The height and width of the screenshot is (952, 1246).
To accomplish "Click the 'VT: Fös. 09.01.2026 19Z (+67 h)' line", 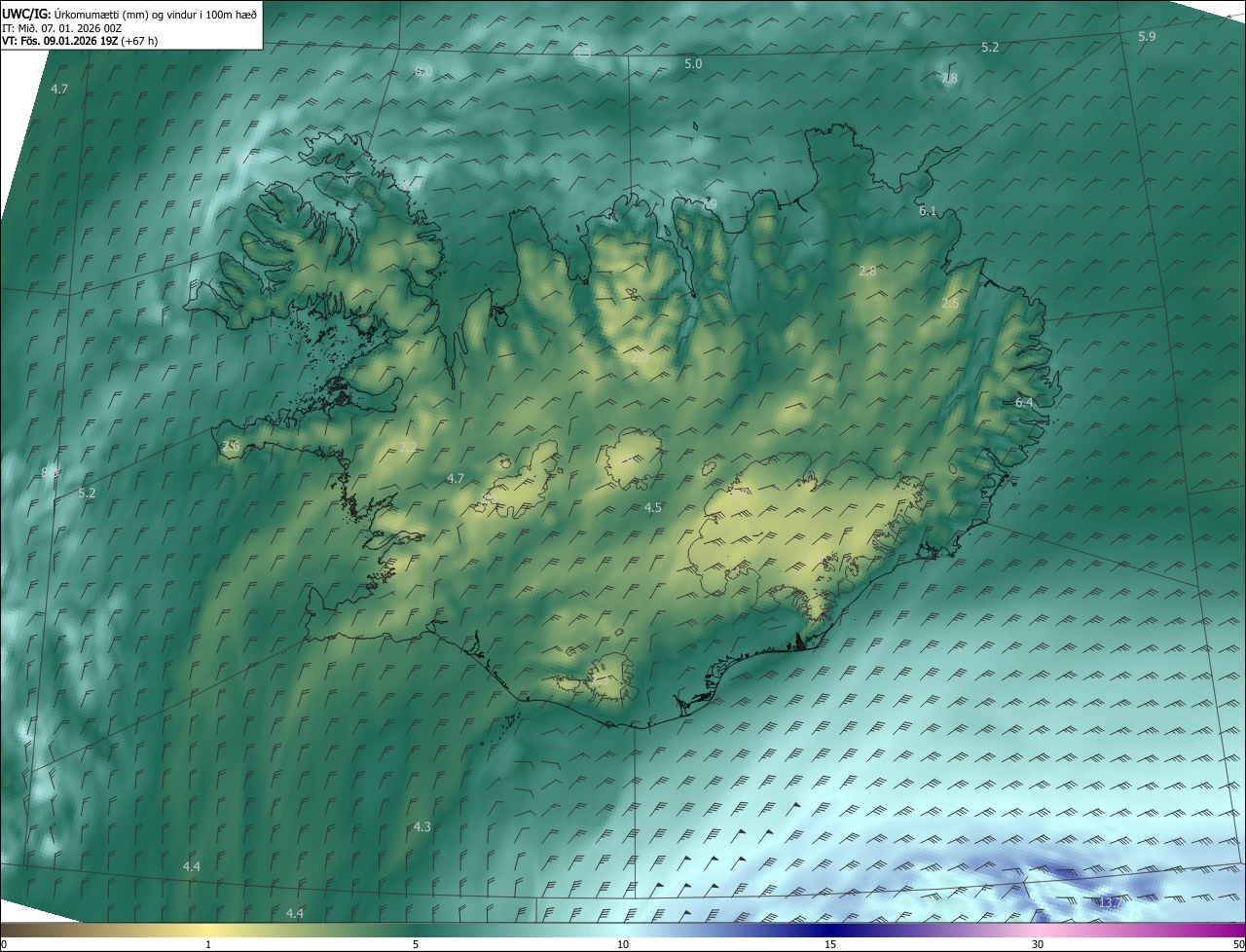I will (x=80, y=41).
